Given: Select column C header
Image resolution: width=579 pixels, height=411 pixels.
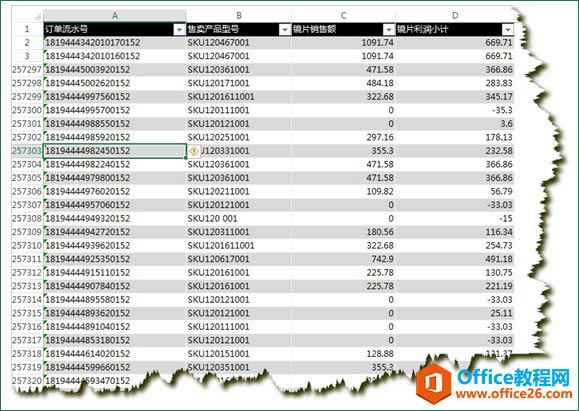Looking at the screenshot, I should click(343, 16).
